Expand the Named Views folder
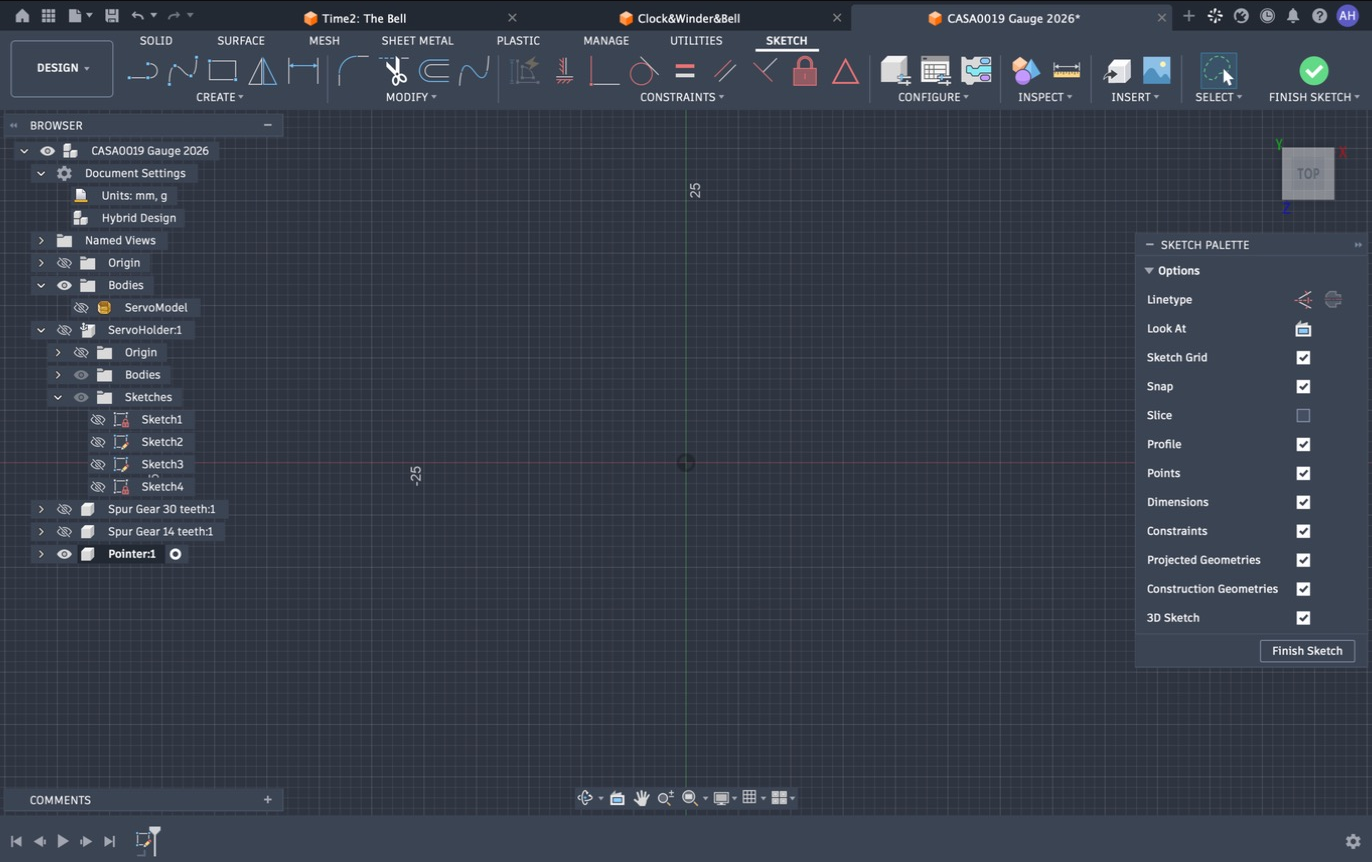1372x862 pixels. click(41, 241)
